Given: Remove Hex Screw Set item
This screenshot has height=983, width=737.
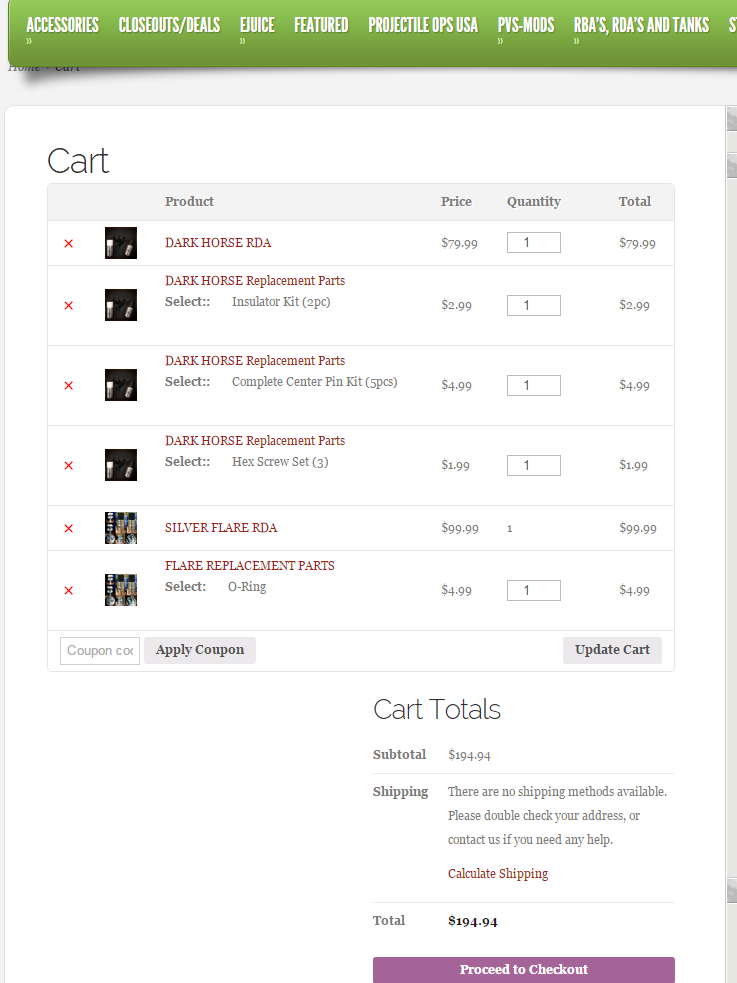Looking at the screenshot, I should coord(68,465).
